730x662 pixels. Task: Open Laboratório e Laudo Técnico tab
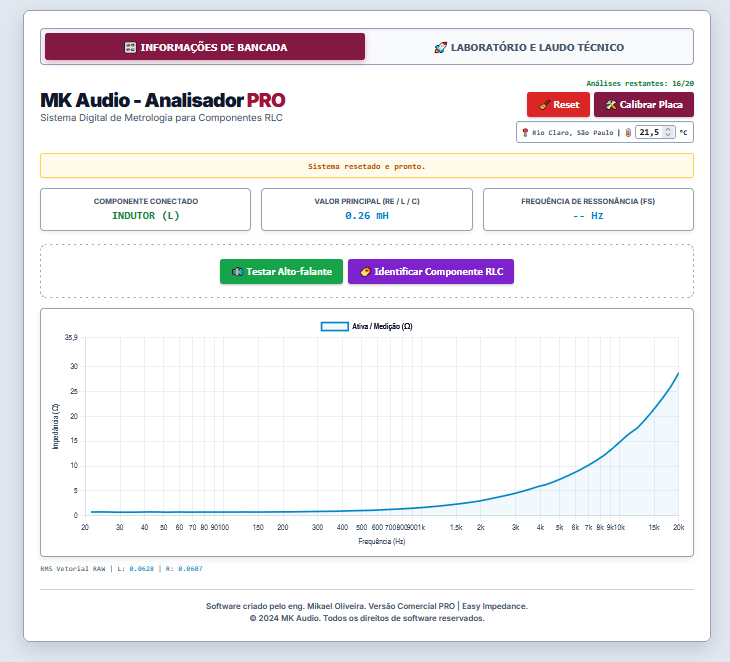tap(529, 47)
